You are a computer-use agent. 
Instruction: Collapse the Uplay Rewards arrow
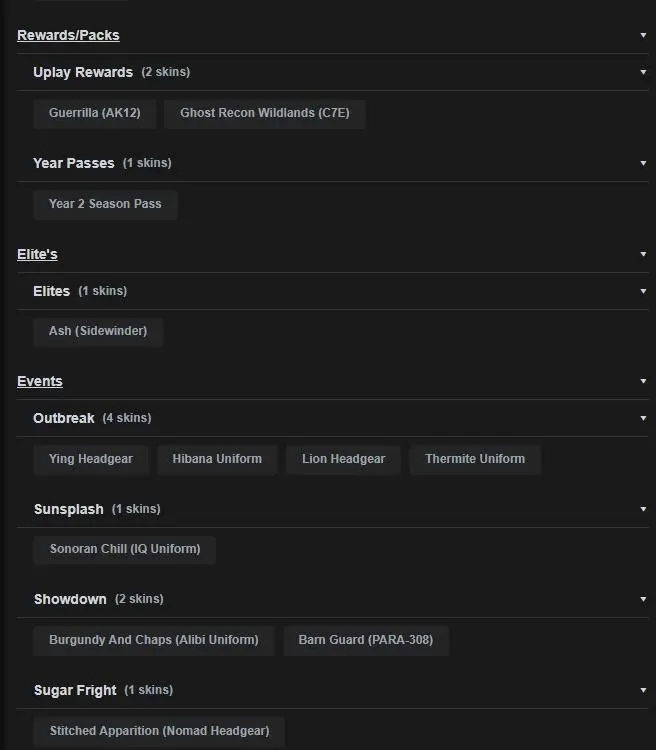coord(643,73)
